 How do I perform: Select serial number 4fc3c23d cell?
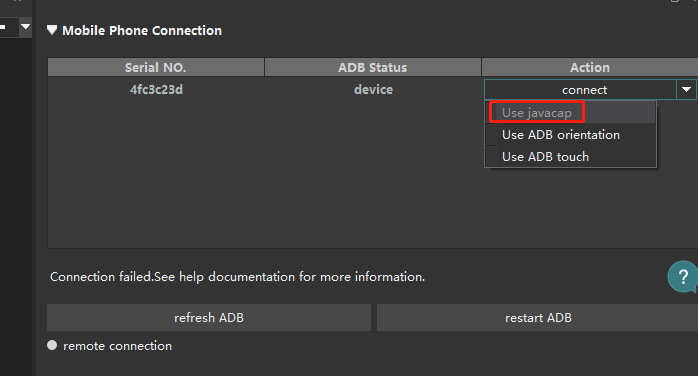point(156,89)
